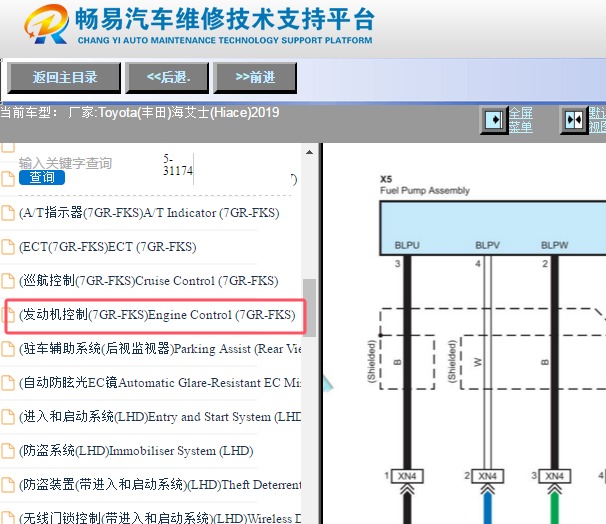Go forward with >>前进 button

point(255,78)
